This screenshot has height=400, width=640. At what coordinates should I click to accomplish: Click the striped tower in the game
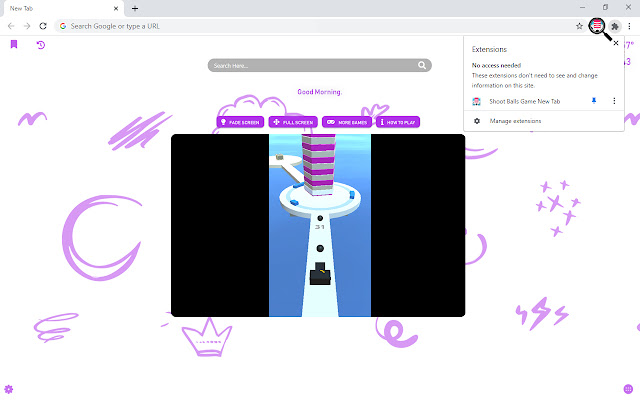[318, 164]
